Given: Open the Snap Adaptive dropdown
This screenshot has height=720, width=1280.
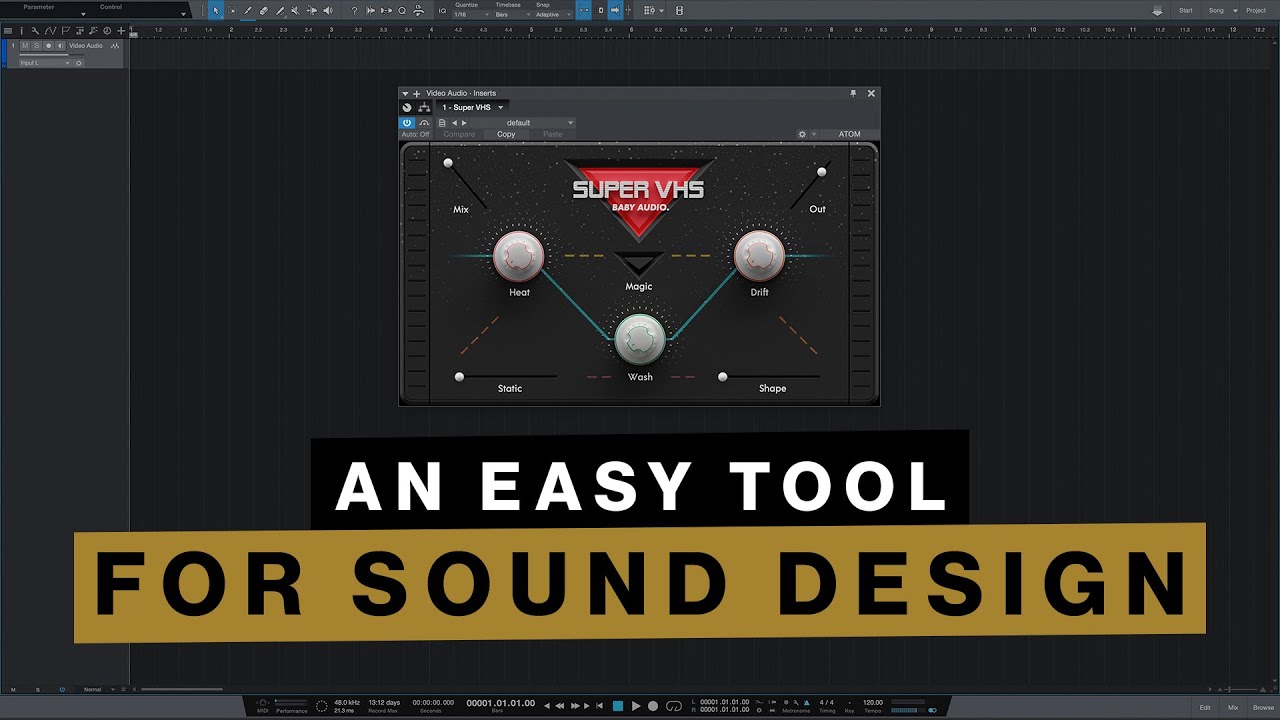Looking at the screenshot, I should pyautogui.click(x=552, y=15).
